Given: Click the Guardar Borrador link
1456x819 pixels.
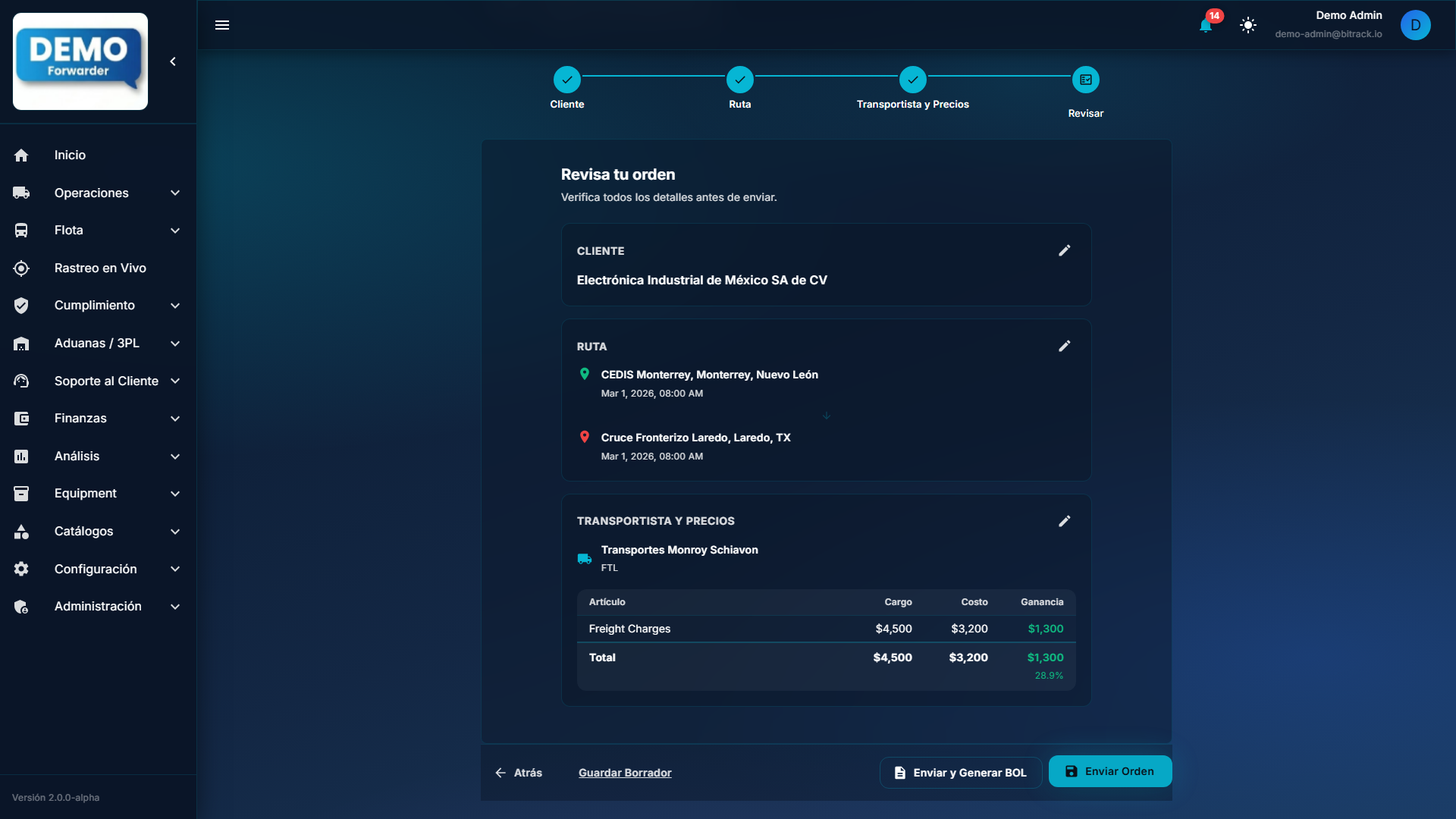Looking at the screenshot, I should [x=625, y=773].
